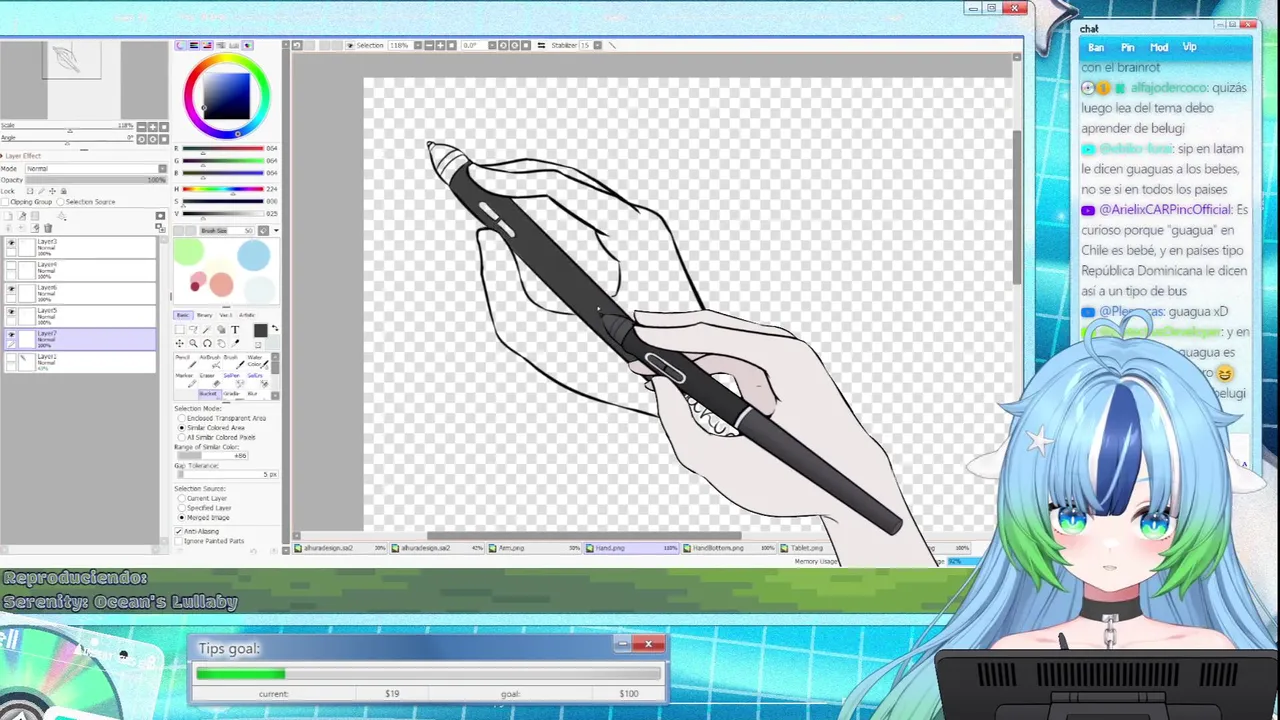The width and height of the screenshot is (1280, 720).
Task: Select the Eyedropper tool
Action: (x=235, y=343)
